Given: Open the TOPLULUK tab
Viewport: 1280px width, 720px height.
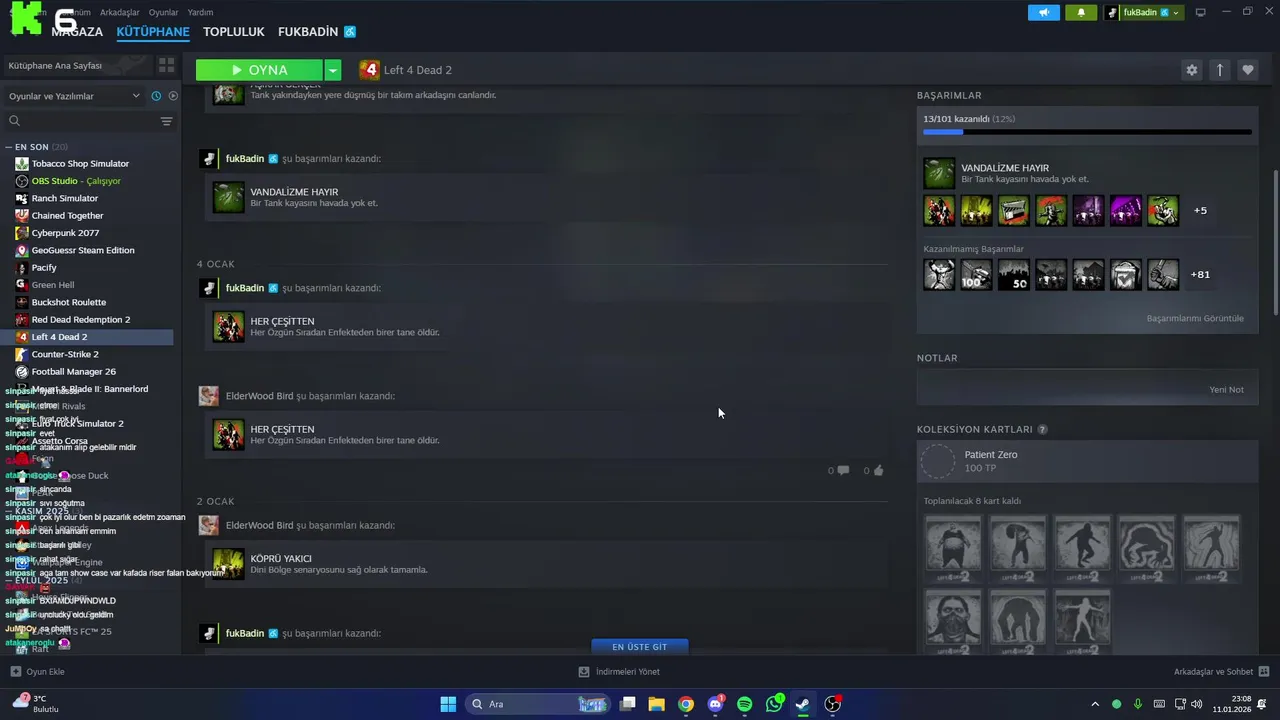Looking at the screenshot, I should [x=233, y=32].
